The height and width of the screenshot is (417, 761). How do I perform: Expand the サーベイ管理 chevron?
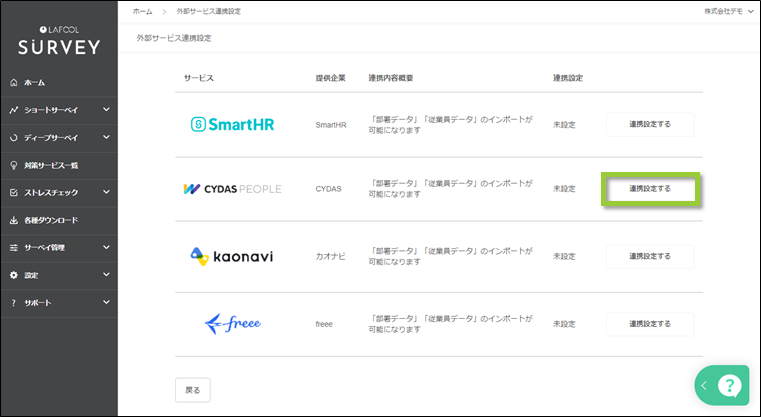coord(106,247)
